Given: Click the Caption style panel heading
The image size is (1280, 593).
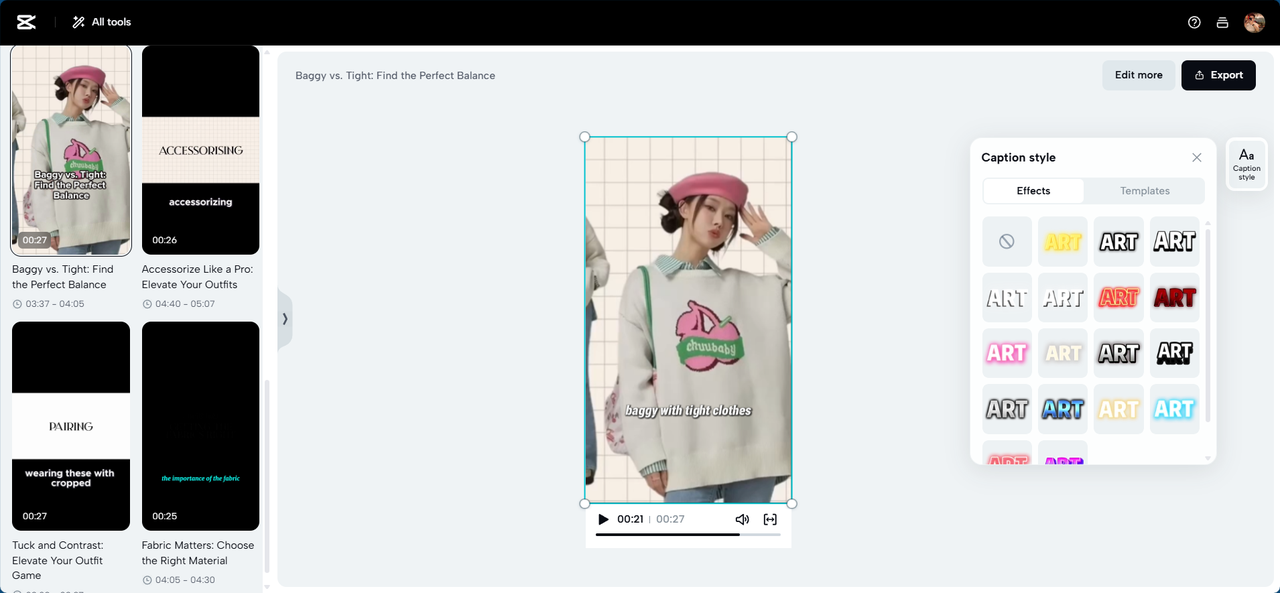Looking at the screenshot, I should [x=1018, y=158].
